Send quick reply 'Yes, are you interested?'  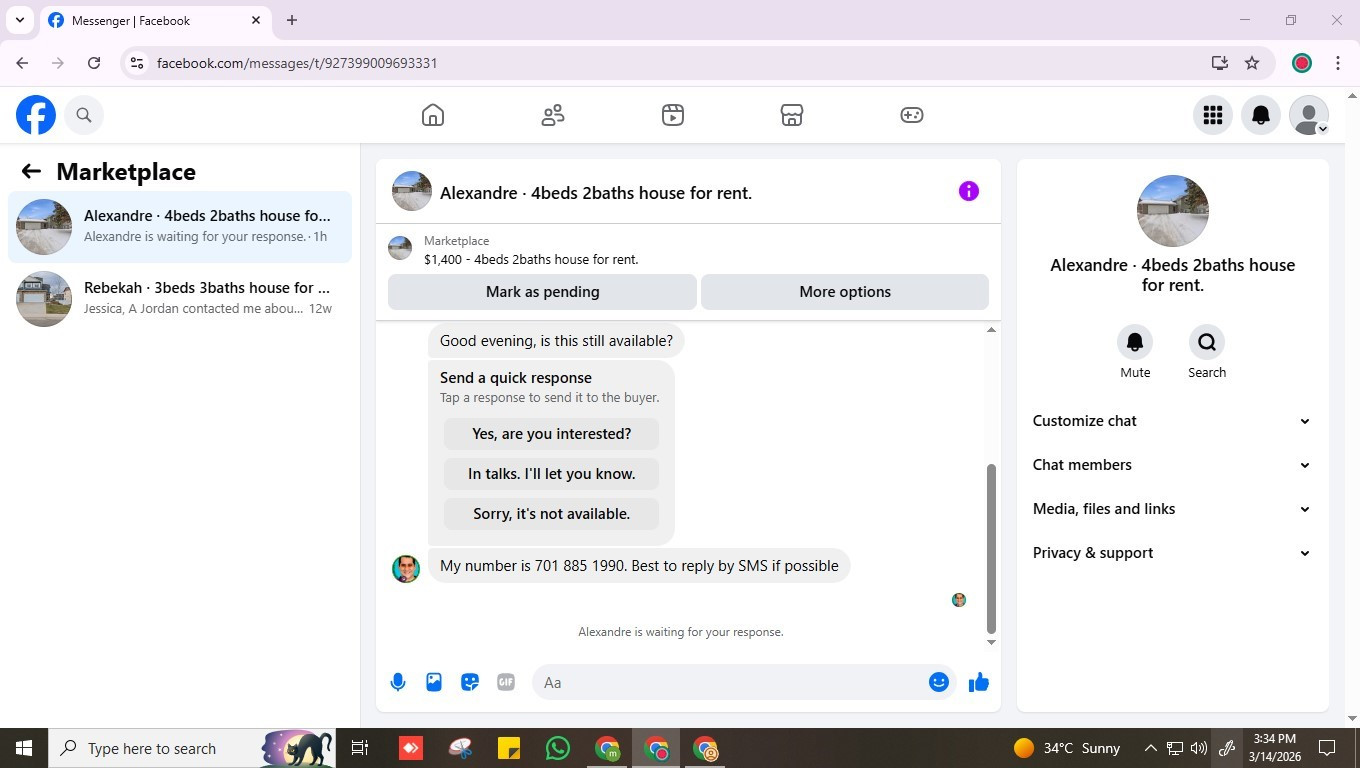coord(551,434)
